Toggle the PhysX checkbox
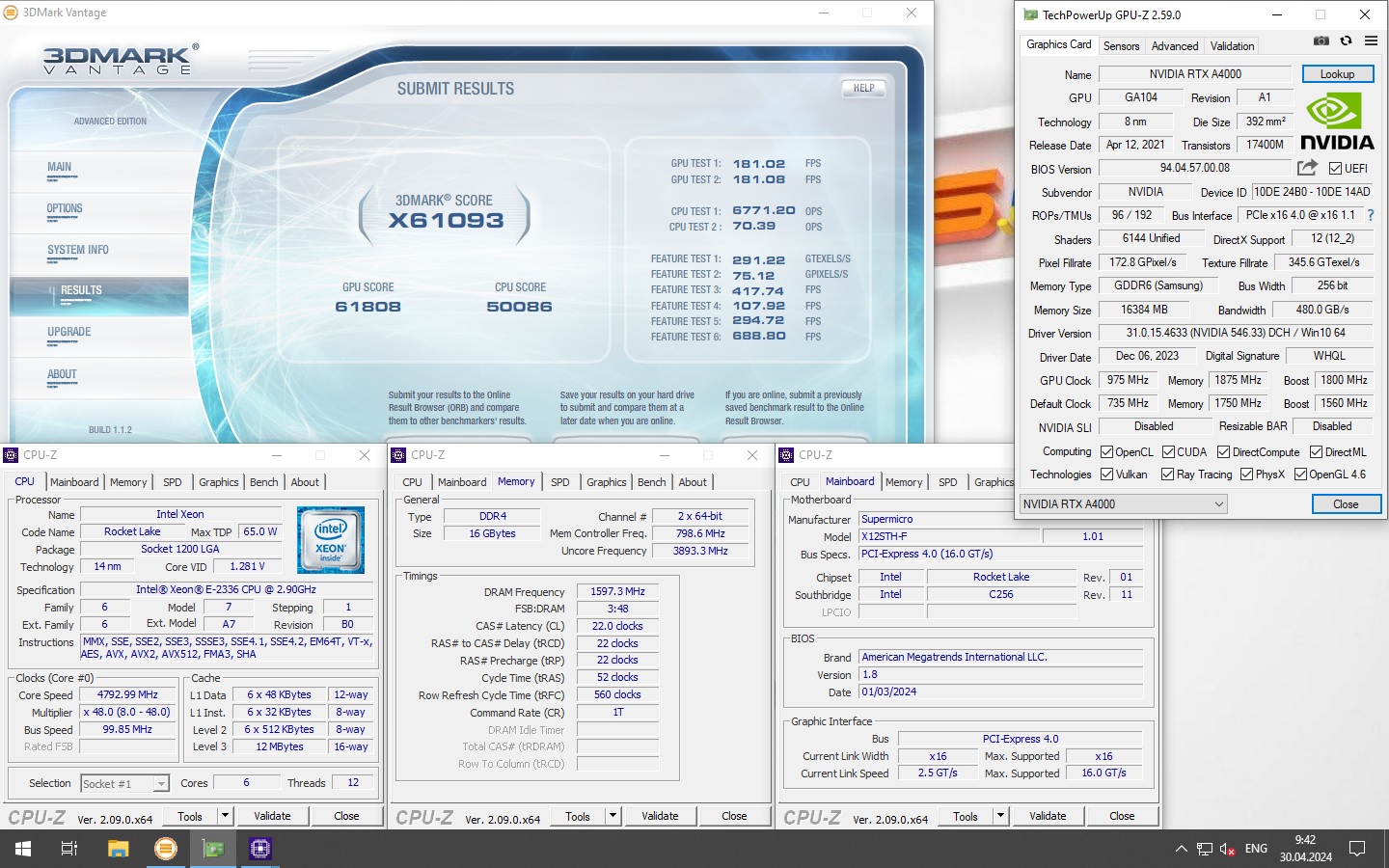Image resolution: width=1389 pixels, height=868 pixels. [1246, 475]
